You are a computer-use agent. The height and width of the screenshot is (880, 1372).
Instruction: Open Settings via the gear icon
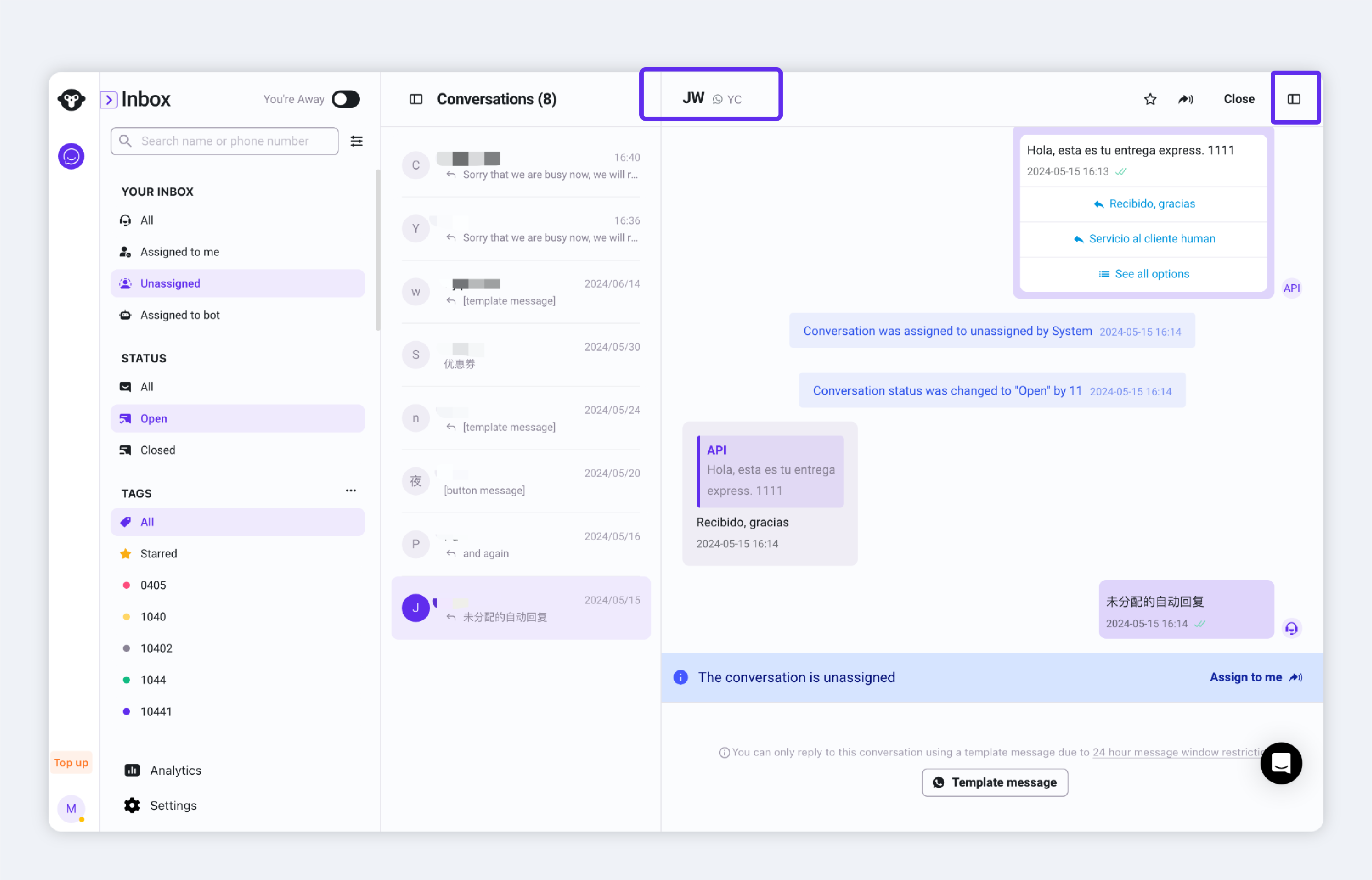132,805
